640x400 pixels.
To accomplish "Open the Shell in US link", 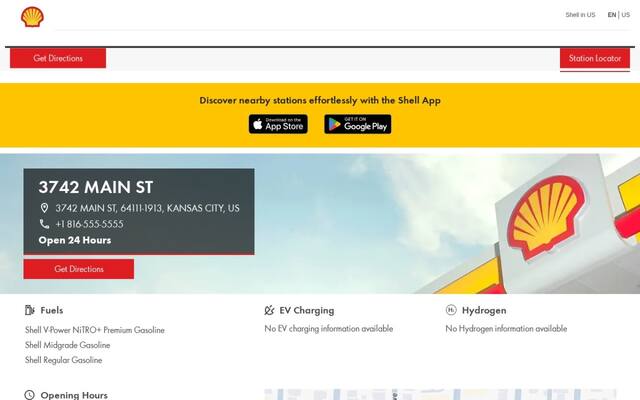I will pos(580,15).
